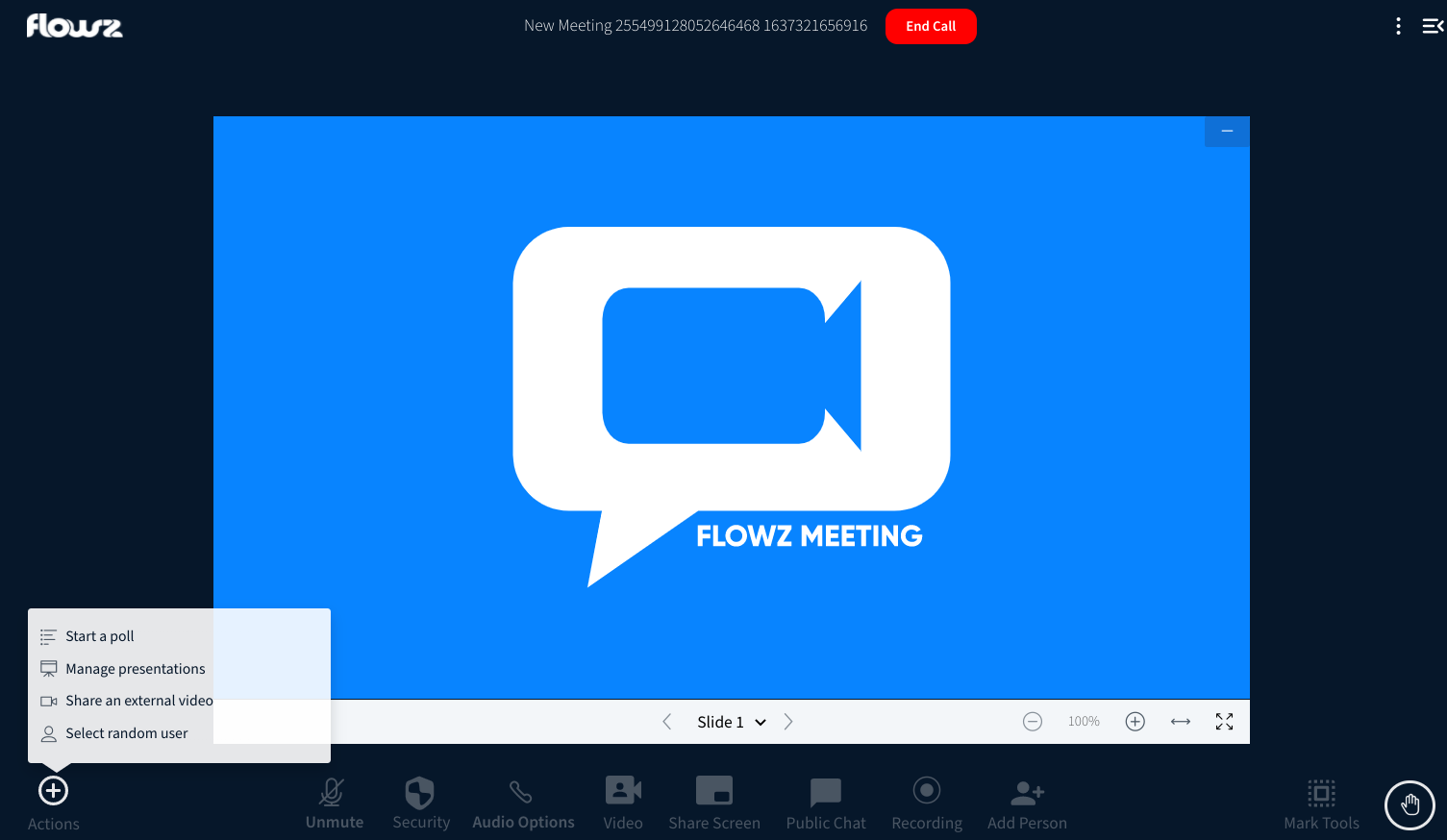The height and width of the screenshot is (840, 1447).
Task: Select Start a poll from actions menu
Action: [179, 636]
